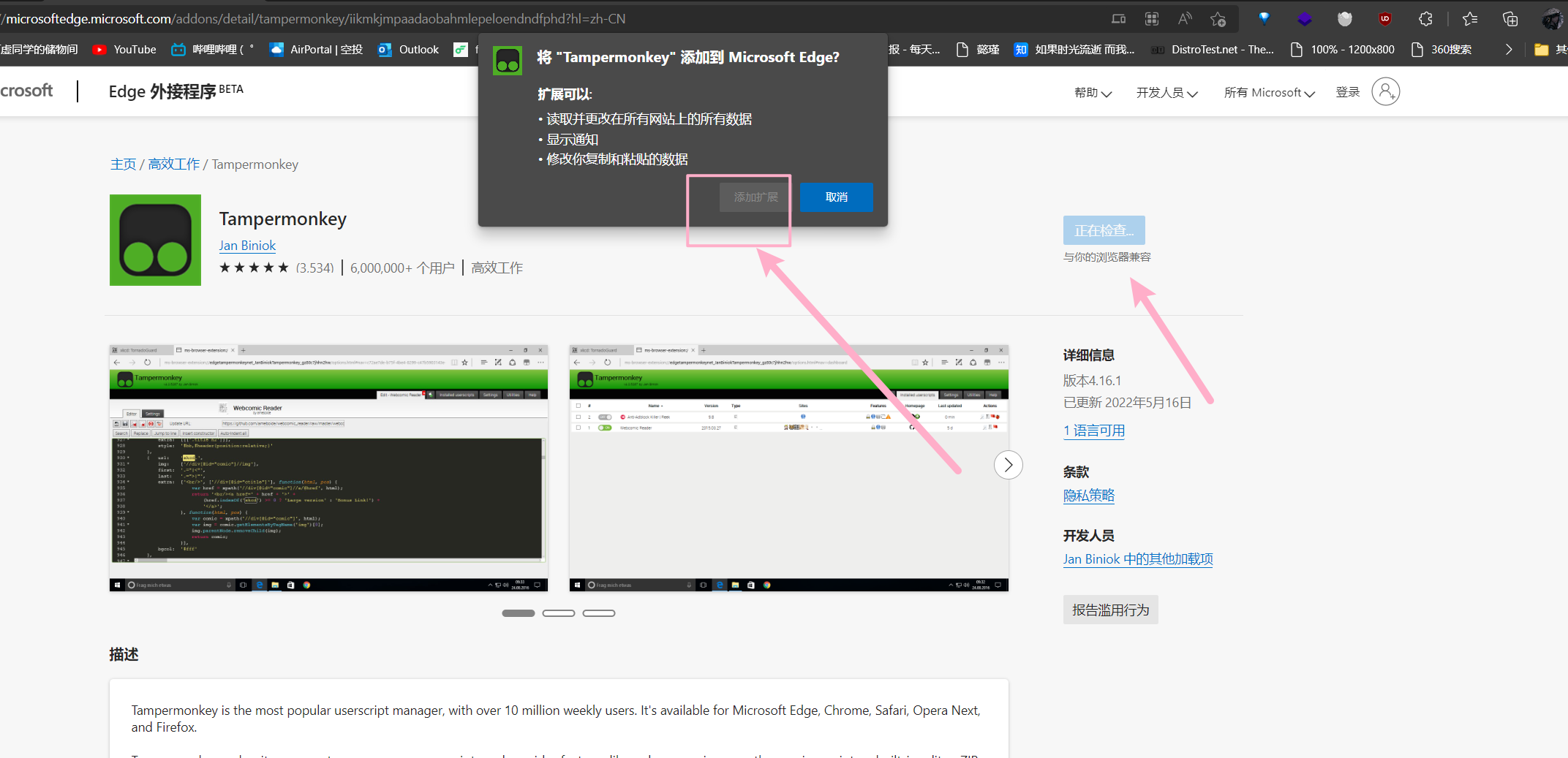The image size is (1568, 758).
Task: Click the five-star rating display
Action: click(x=254, y=268)
